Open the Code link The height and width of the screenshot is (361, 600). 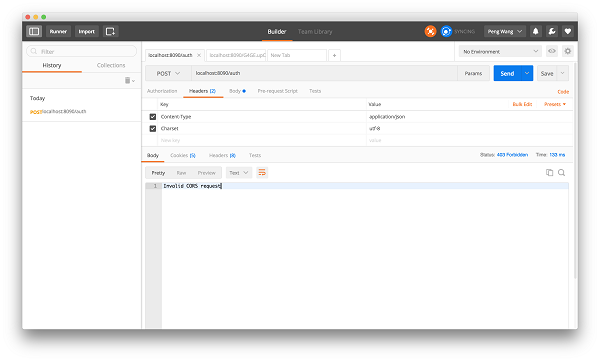563,92
